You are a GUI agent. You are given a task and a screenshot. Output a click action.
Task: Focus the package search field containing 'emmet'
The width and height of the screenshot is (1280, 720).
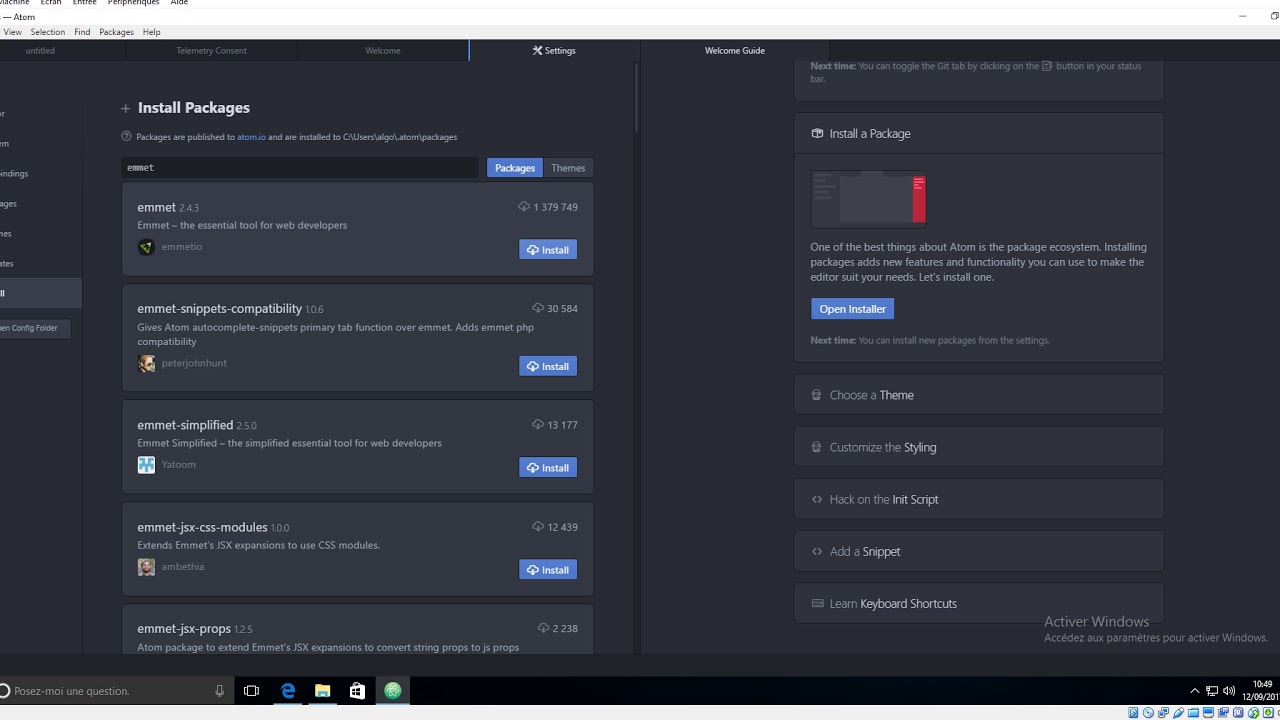click(301, 168)
